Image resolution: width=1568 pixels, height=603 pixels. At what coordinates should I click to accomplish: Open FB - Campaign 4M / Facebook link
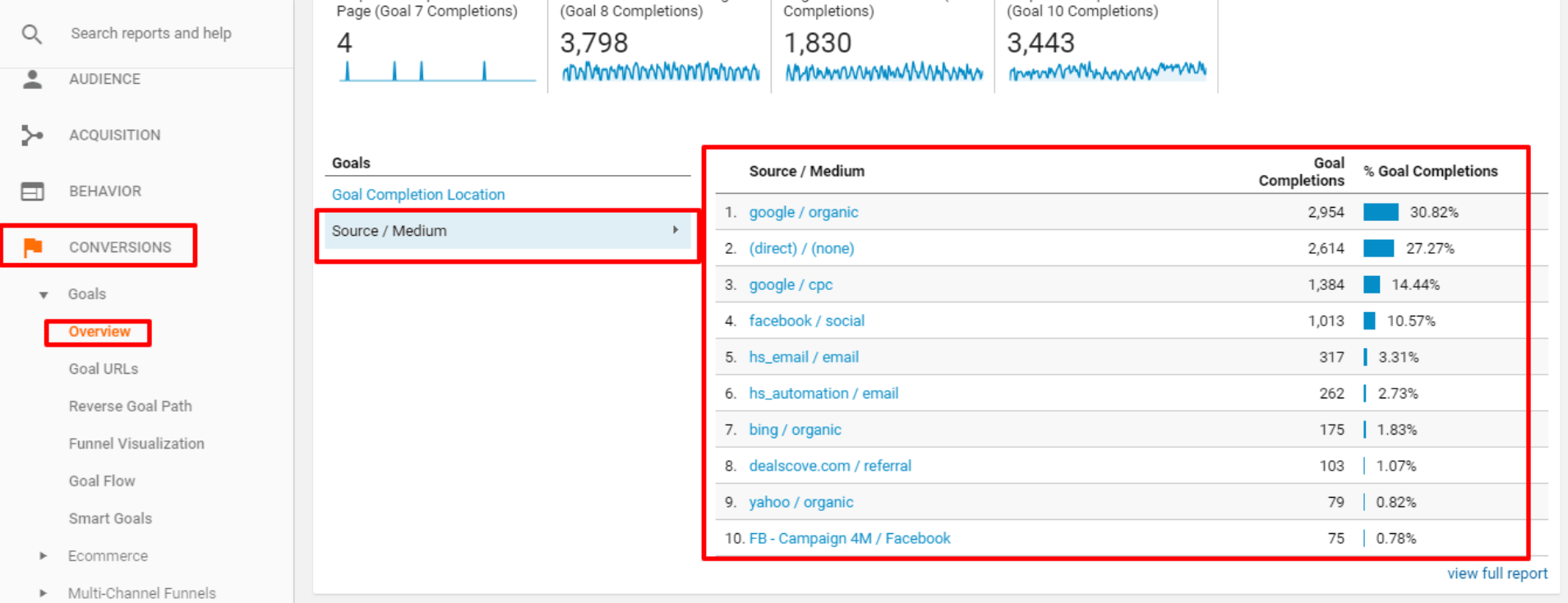click(x=850, y=538)
